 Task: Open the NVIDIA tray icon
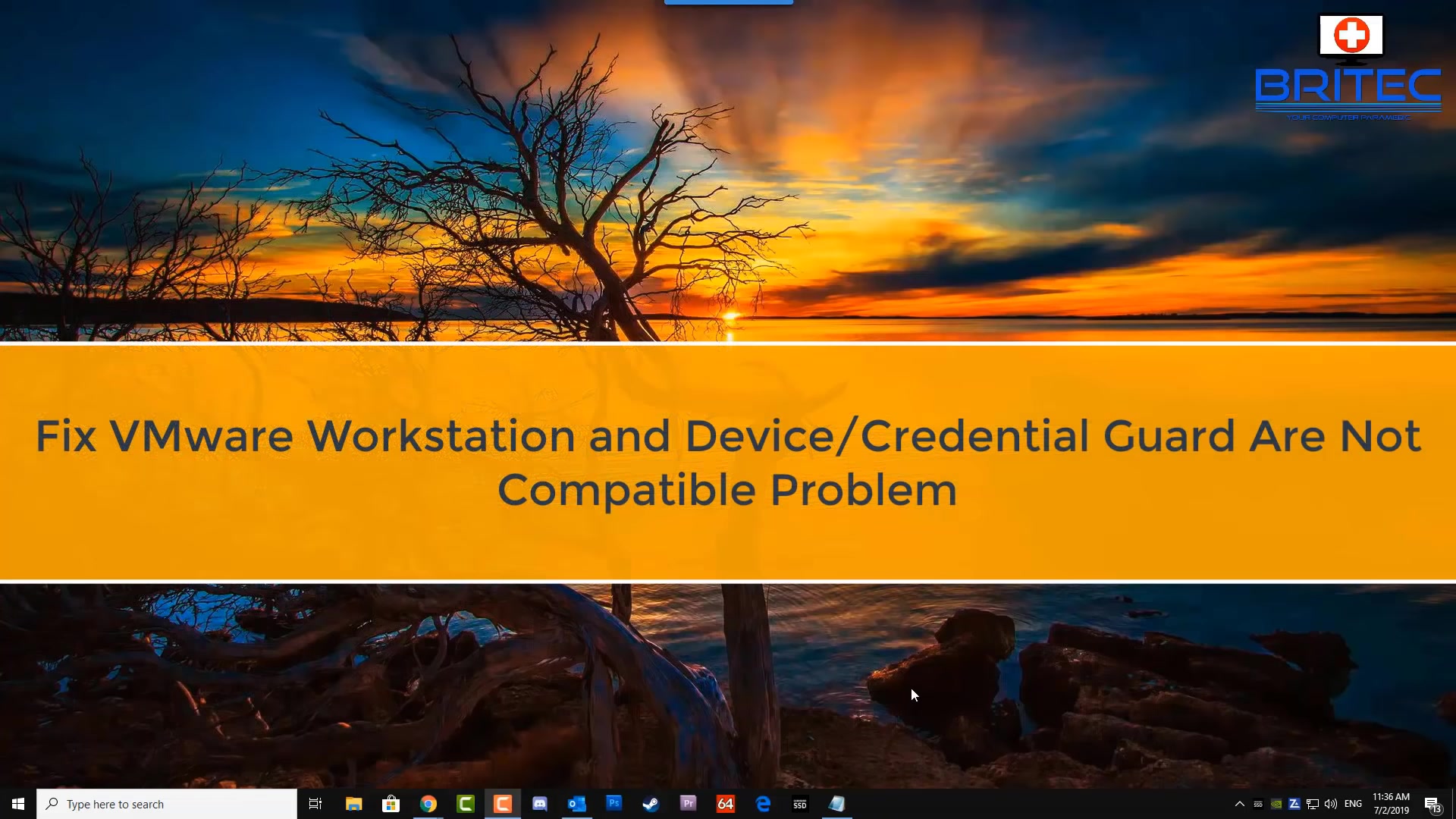coord(1276,804)
